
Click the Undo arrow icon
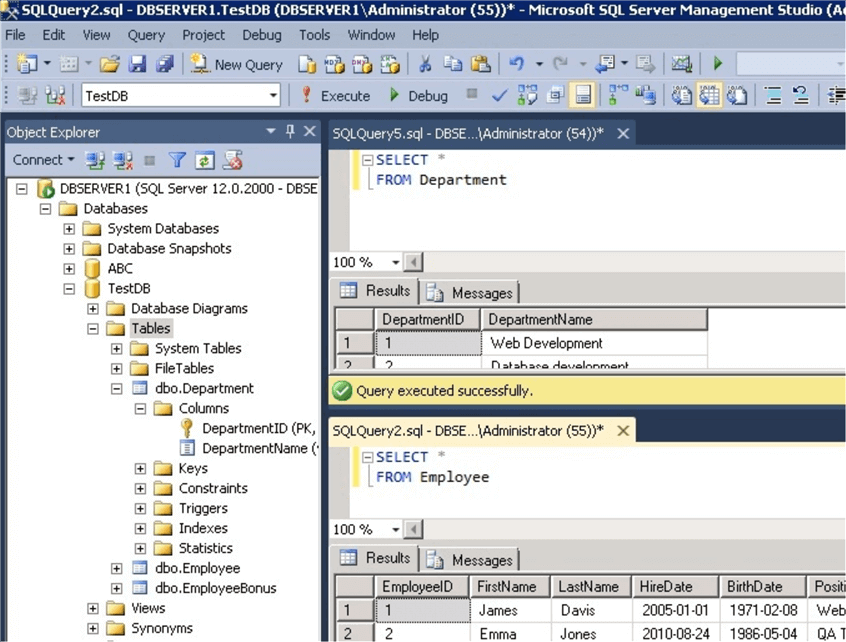[516, 64]
